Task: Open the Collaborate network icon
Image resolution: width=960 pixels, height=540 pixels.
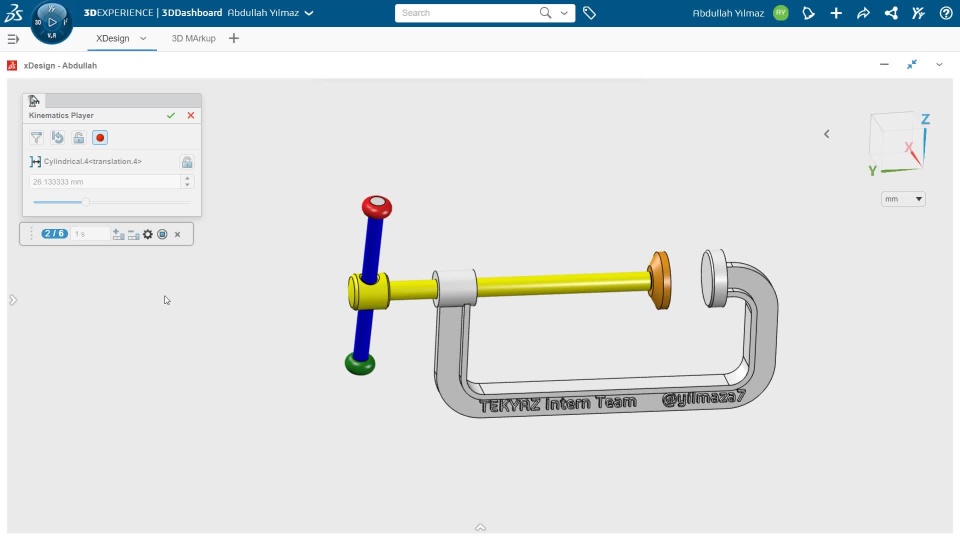Action: pos(891,13)
